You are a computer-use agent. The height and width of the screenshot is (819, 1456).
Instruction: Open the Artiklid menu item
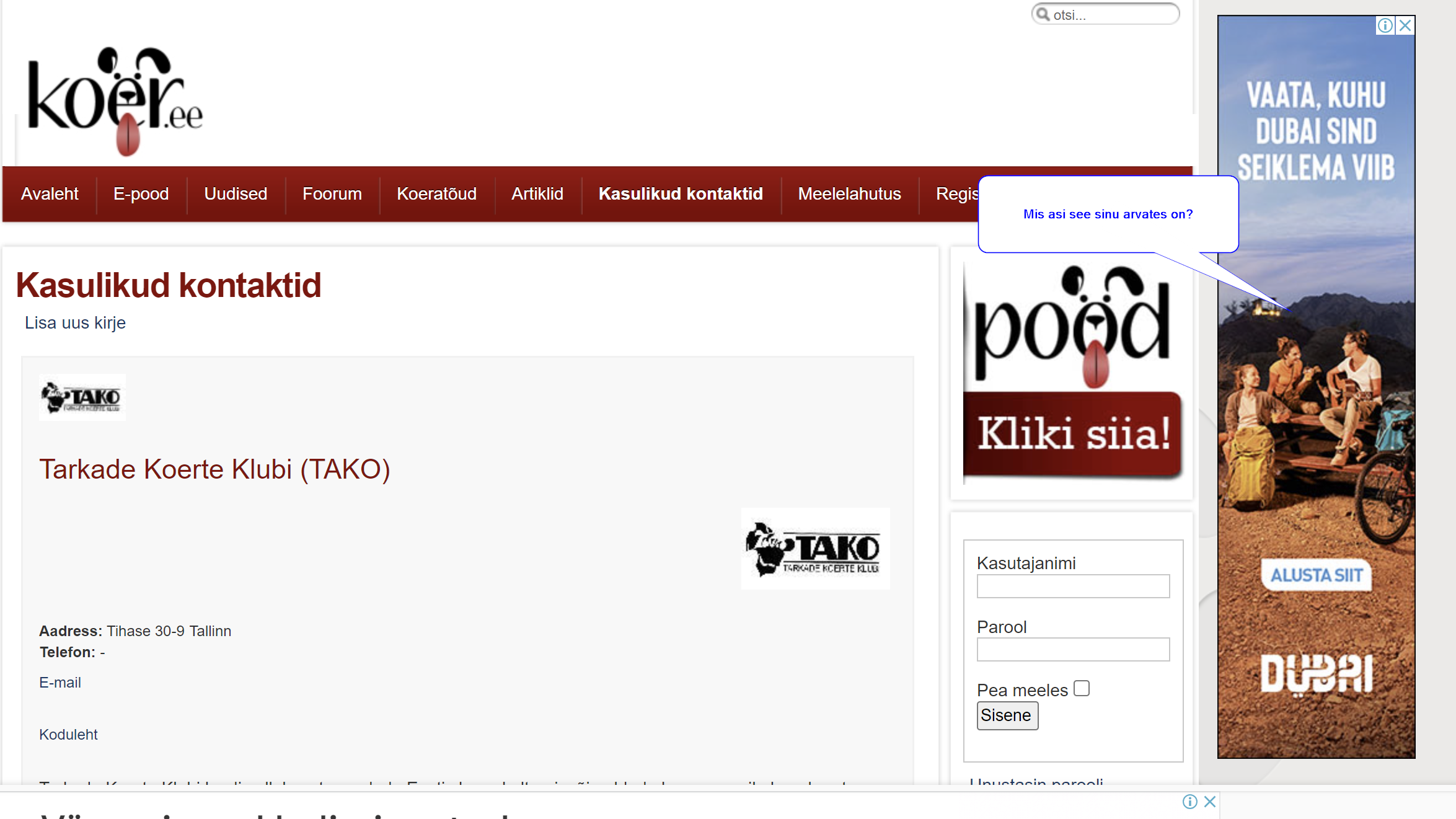[537, 194]
